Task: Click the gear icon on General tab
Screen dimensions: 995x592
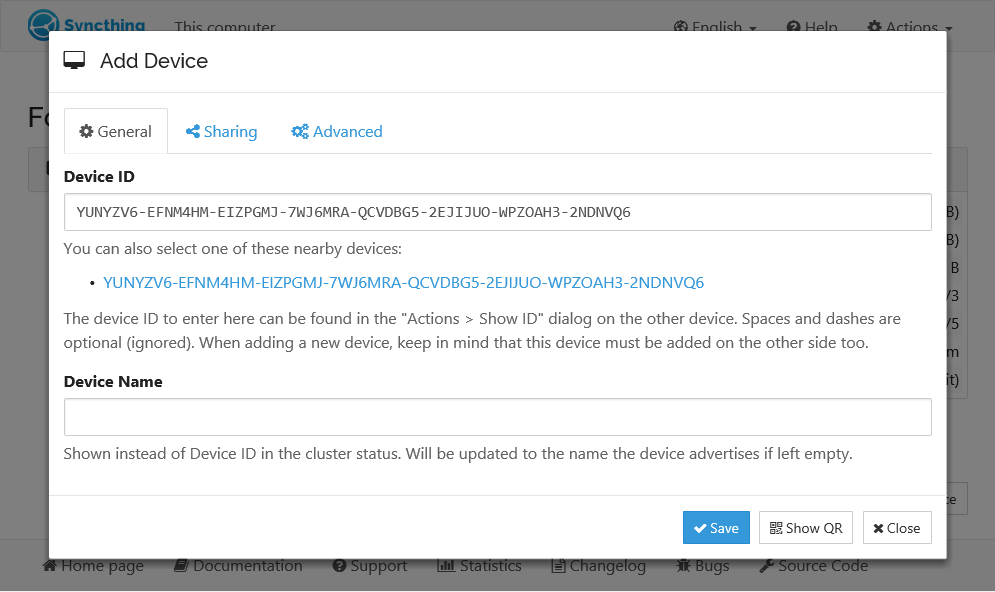Action: pyautogui.click(x=86, y=132)
